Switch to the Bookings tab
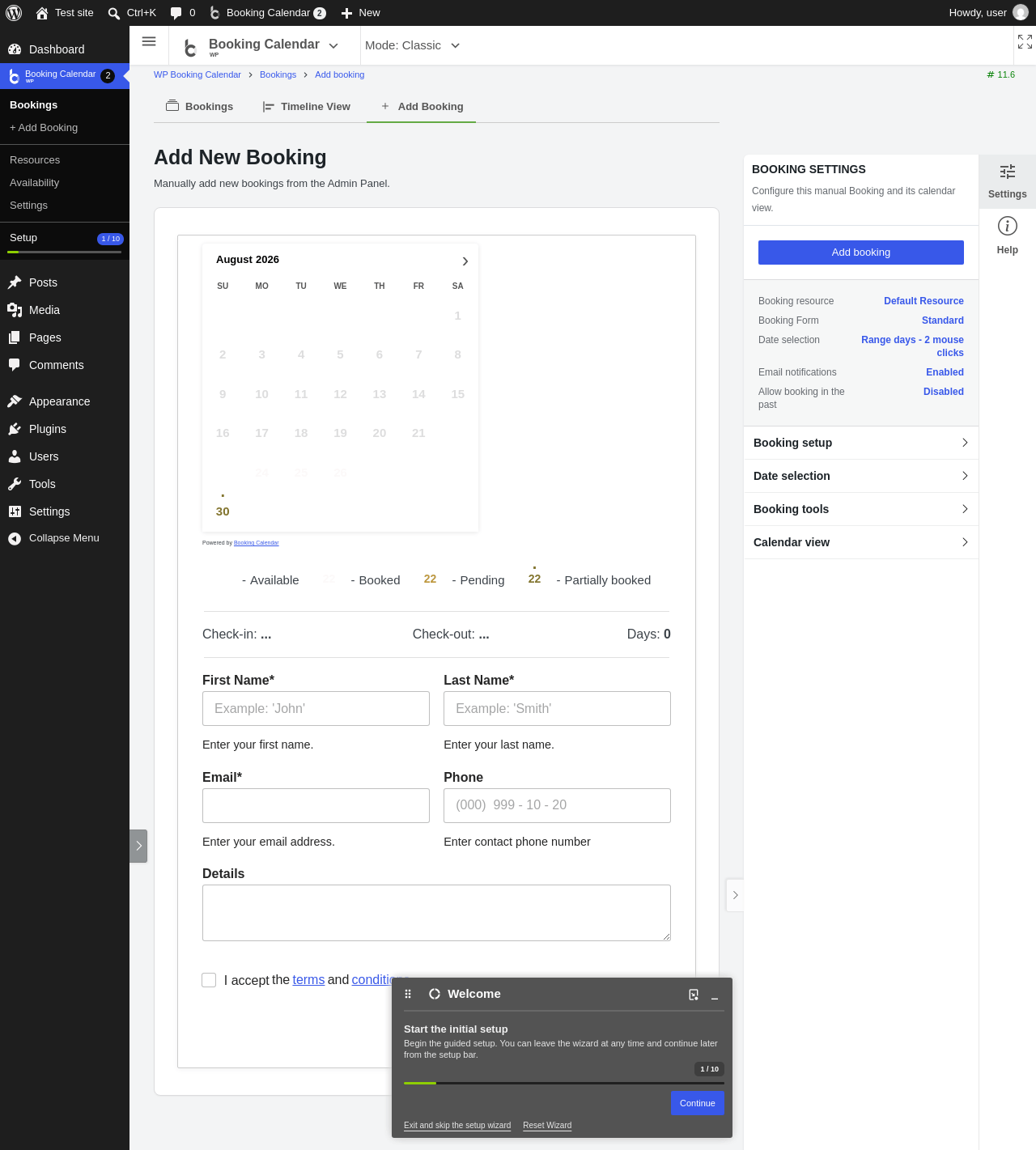This screenshot has width=1036, height=1150. [199, 106]
